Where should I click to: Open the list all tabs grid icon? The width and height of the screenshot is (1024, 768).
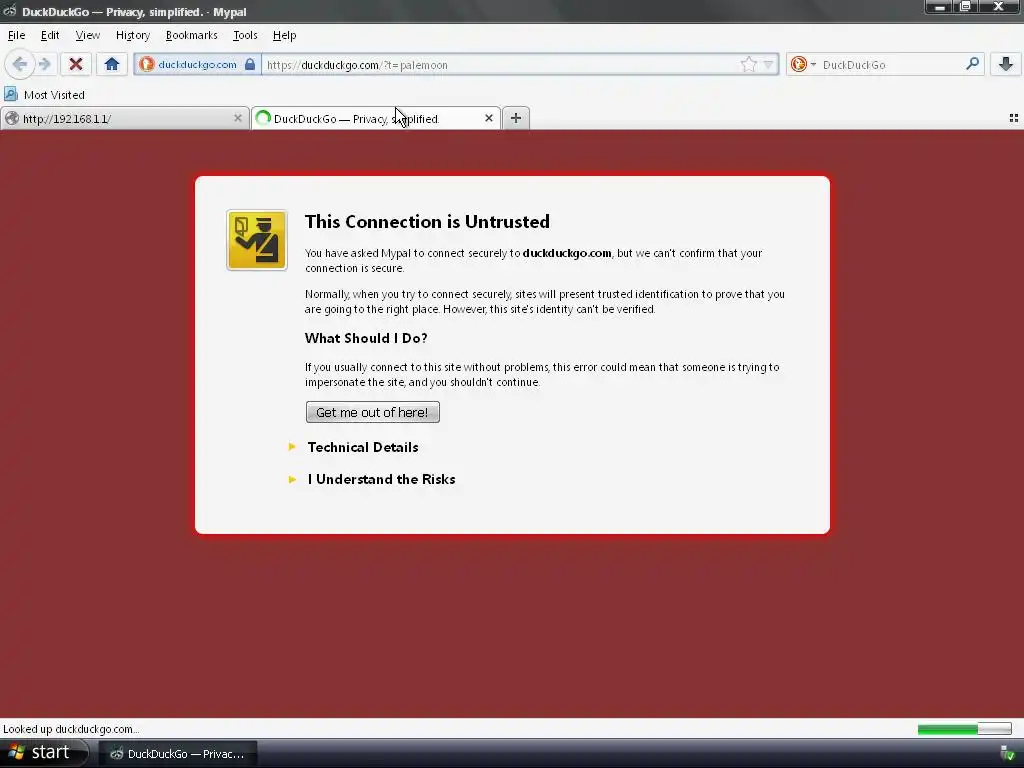point(1014,118)
